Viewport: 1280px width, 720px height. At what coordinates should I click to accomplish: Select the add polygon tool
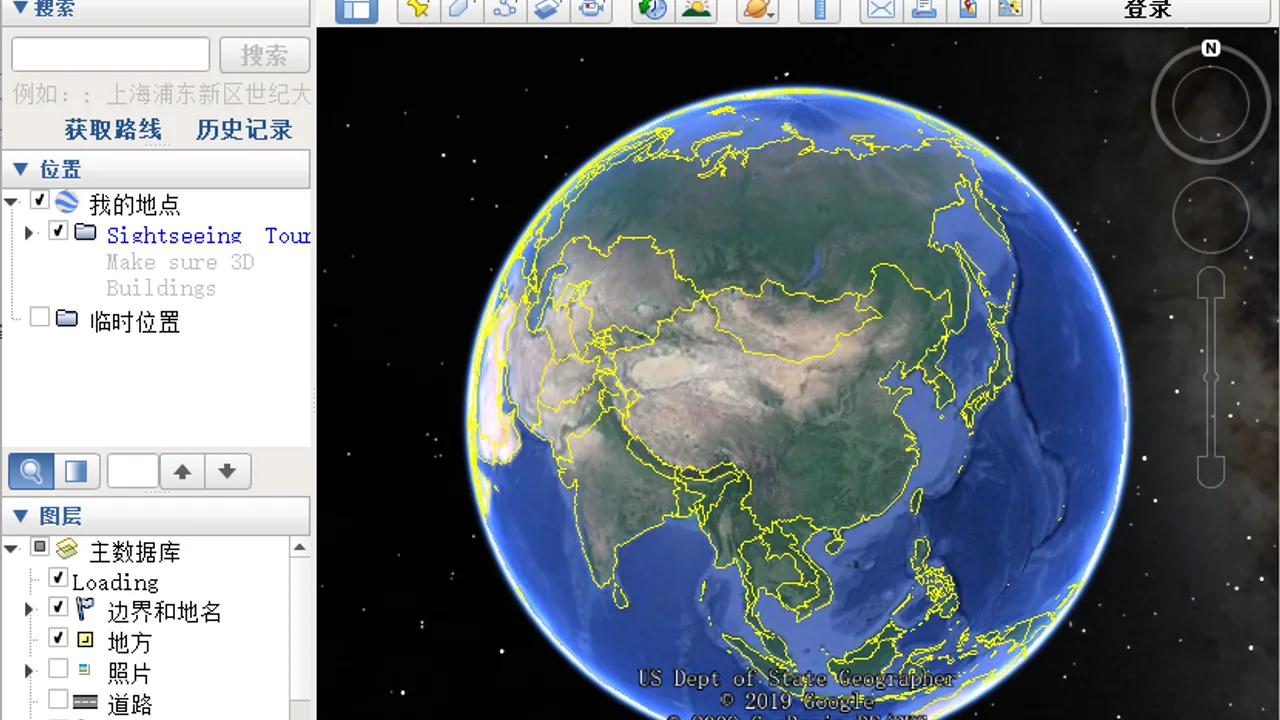[x=462, y=9]
